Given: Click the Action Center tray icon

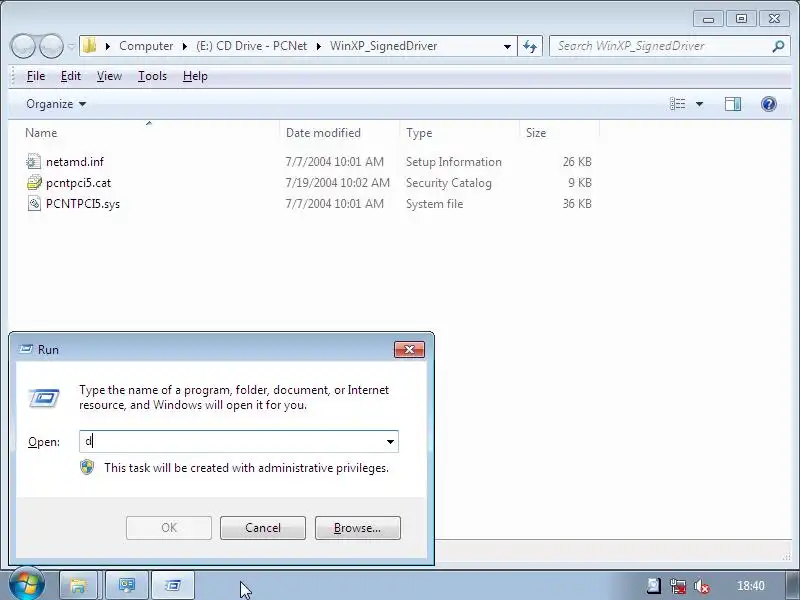Looking at the screenshot, I should point(654,586).
